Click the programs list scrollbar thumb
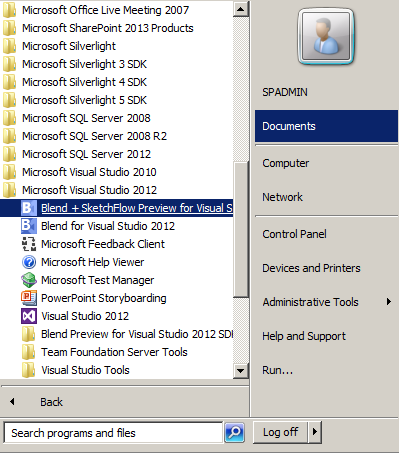Image resolution: width=399 pixels, height=453 pixels. (241, 229)
